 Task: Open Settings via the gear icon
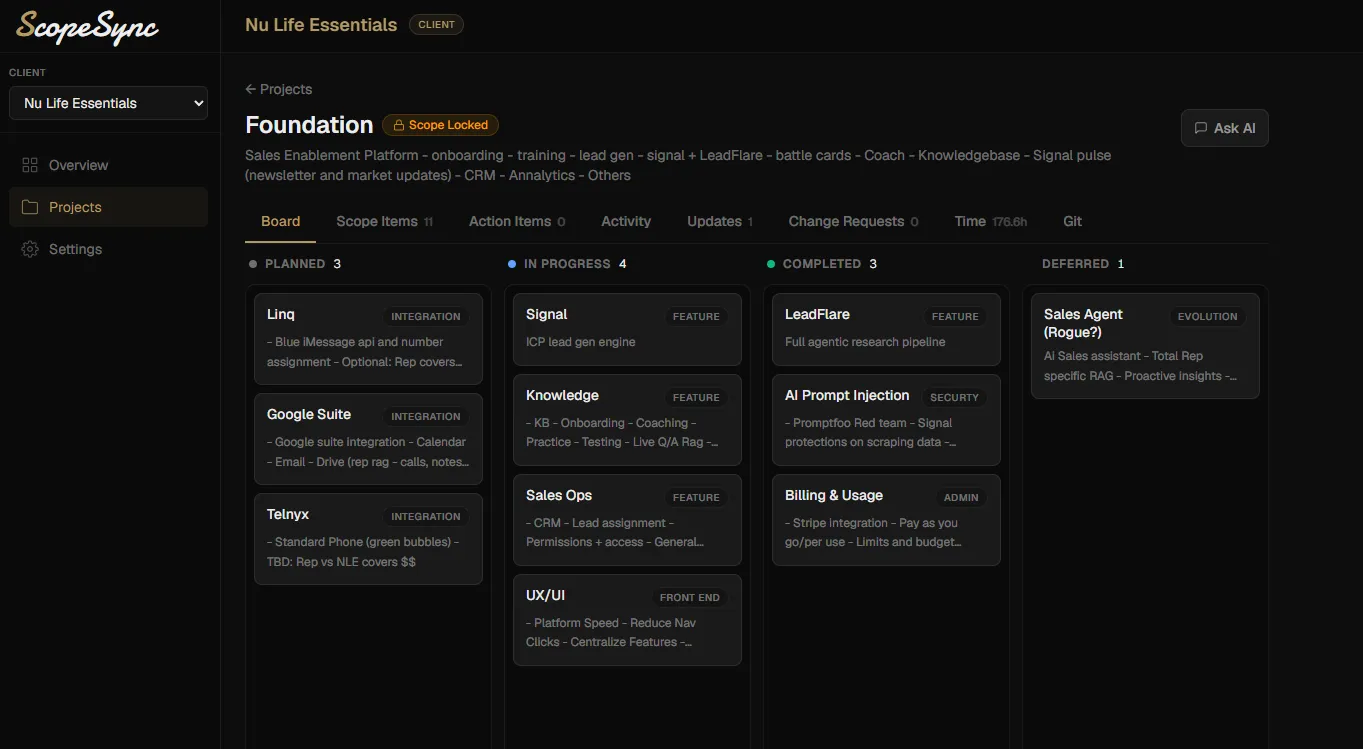(29, 249)
